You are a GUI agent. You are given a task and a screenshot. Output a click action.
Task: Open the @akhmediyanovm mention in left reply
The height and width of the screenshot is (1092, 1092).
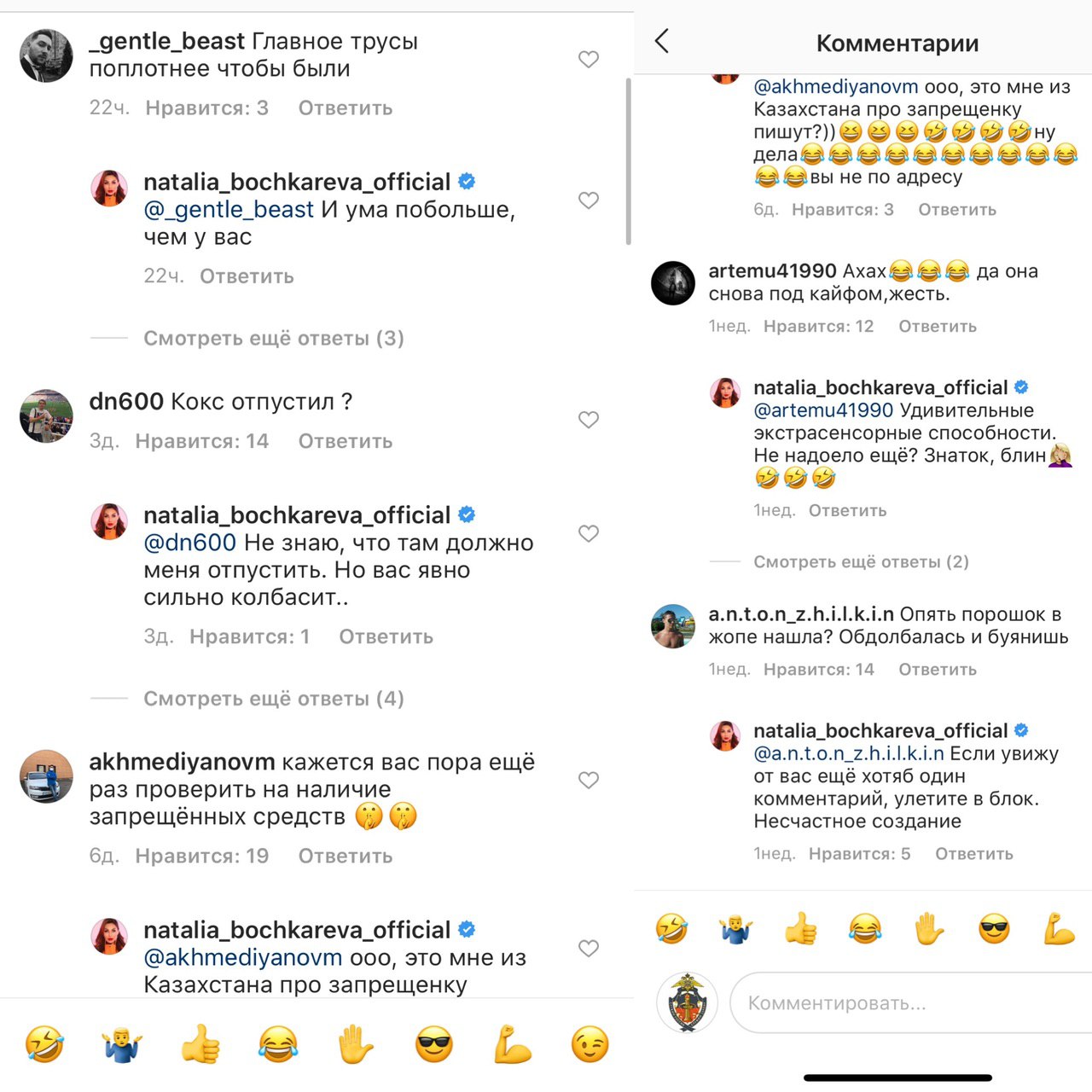(x=243, y=957)
